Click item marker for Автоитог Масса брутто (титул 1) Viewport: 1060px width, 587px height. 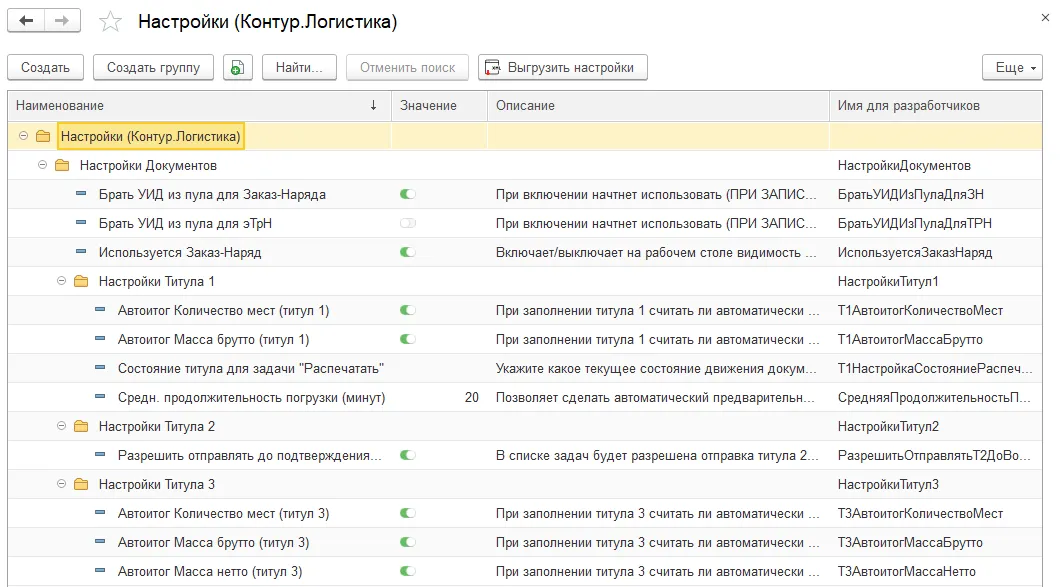coord(100,339)
